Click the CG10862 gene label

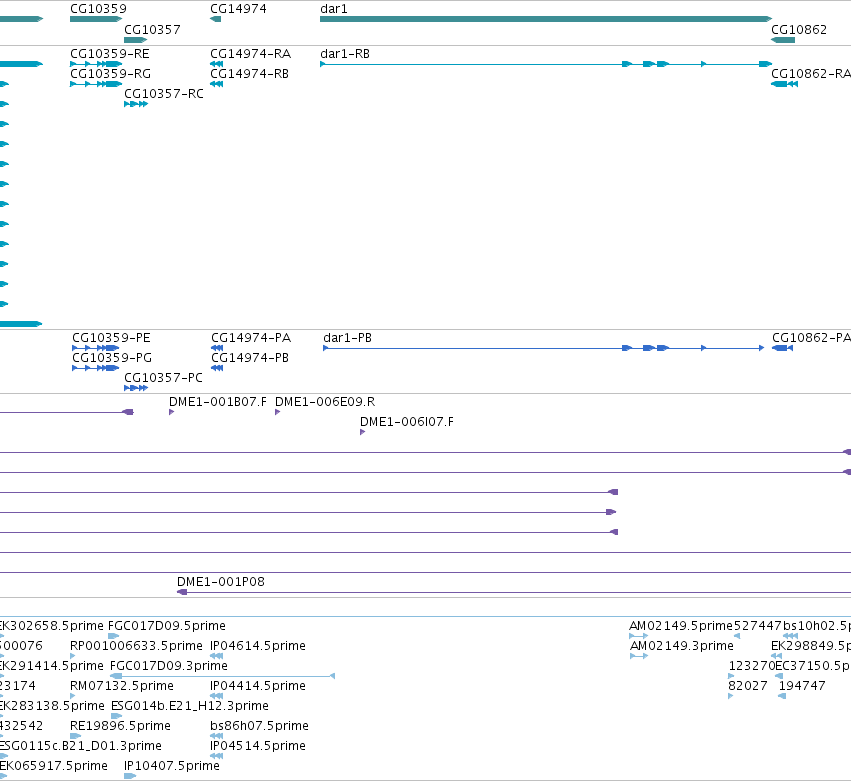[x=799, y=29]
